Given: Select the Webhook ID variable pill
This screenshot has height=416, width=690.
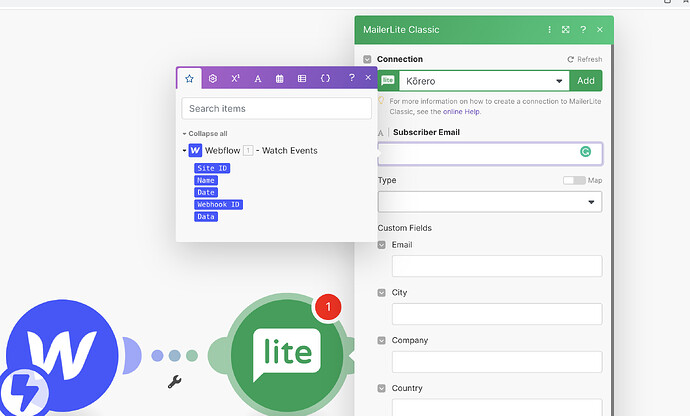Looking at the screenshot, I should (218, 204).
